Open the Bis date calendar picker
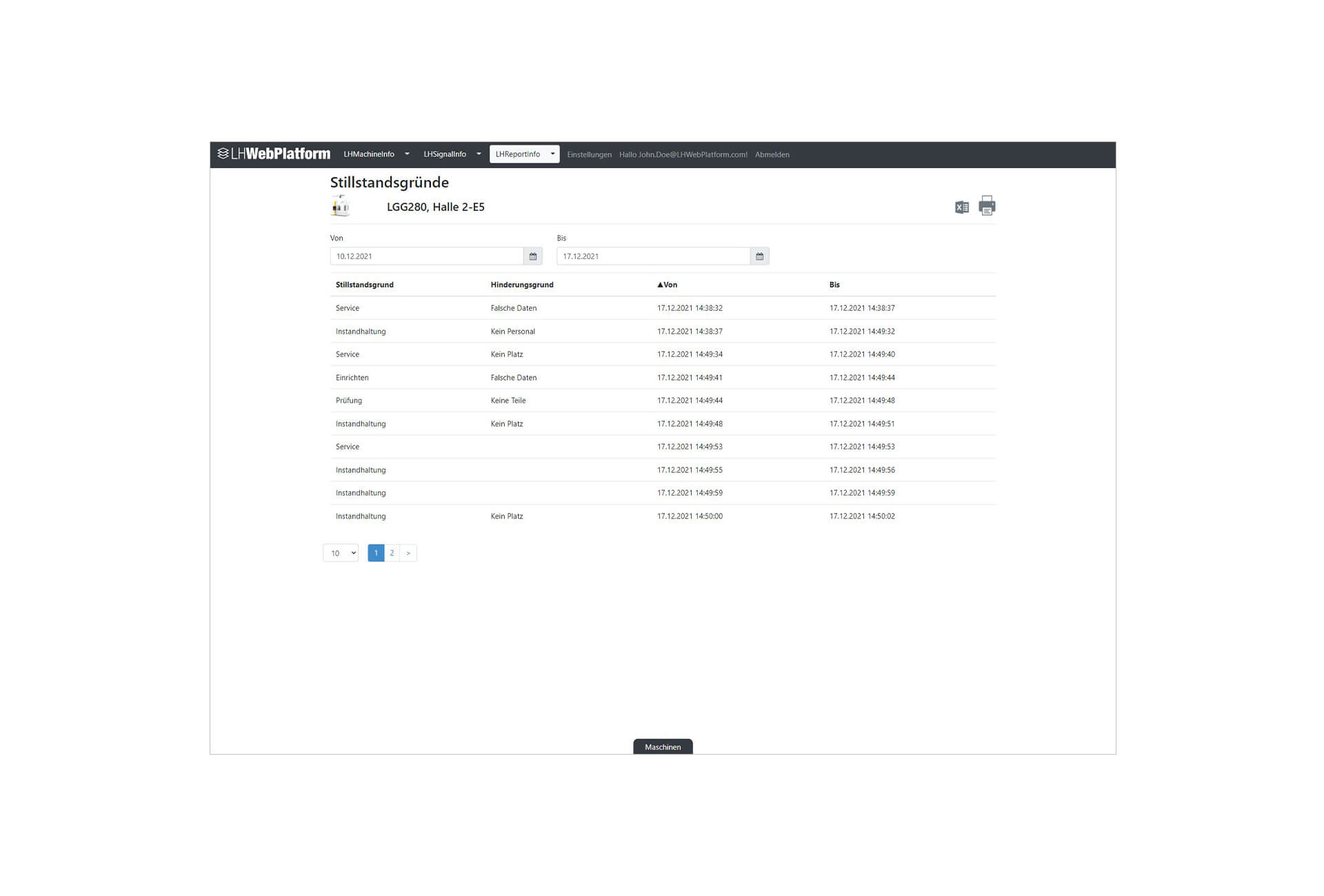The width and height of the screenshot is (1324, 896). [x=759, y=256]
